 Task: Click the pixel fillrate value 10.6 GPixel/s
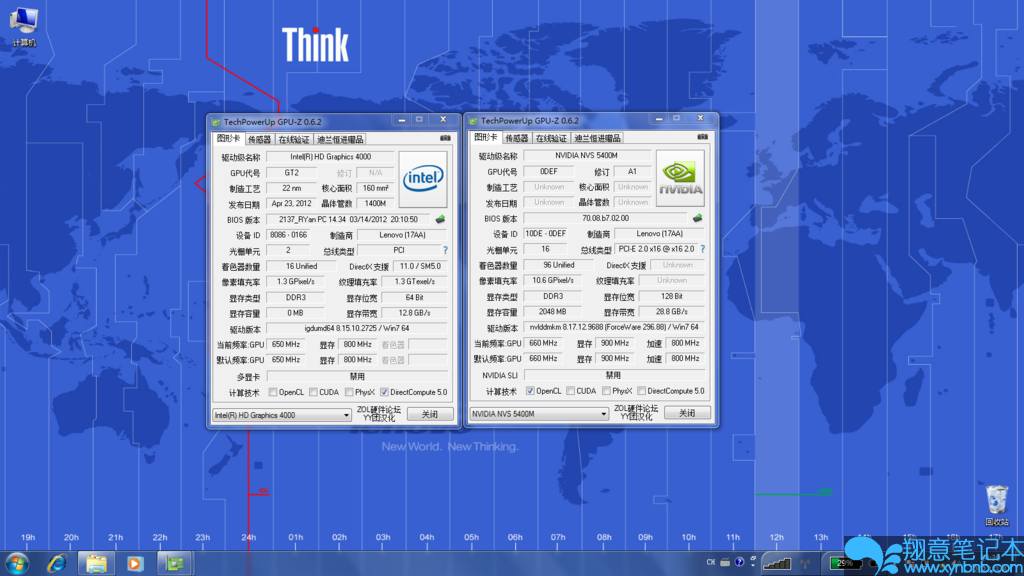[553, 281]
